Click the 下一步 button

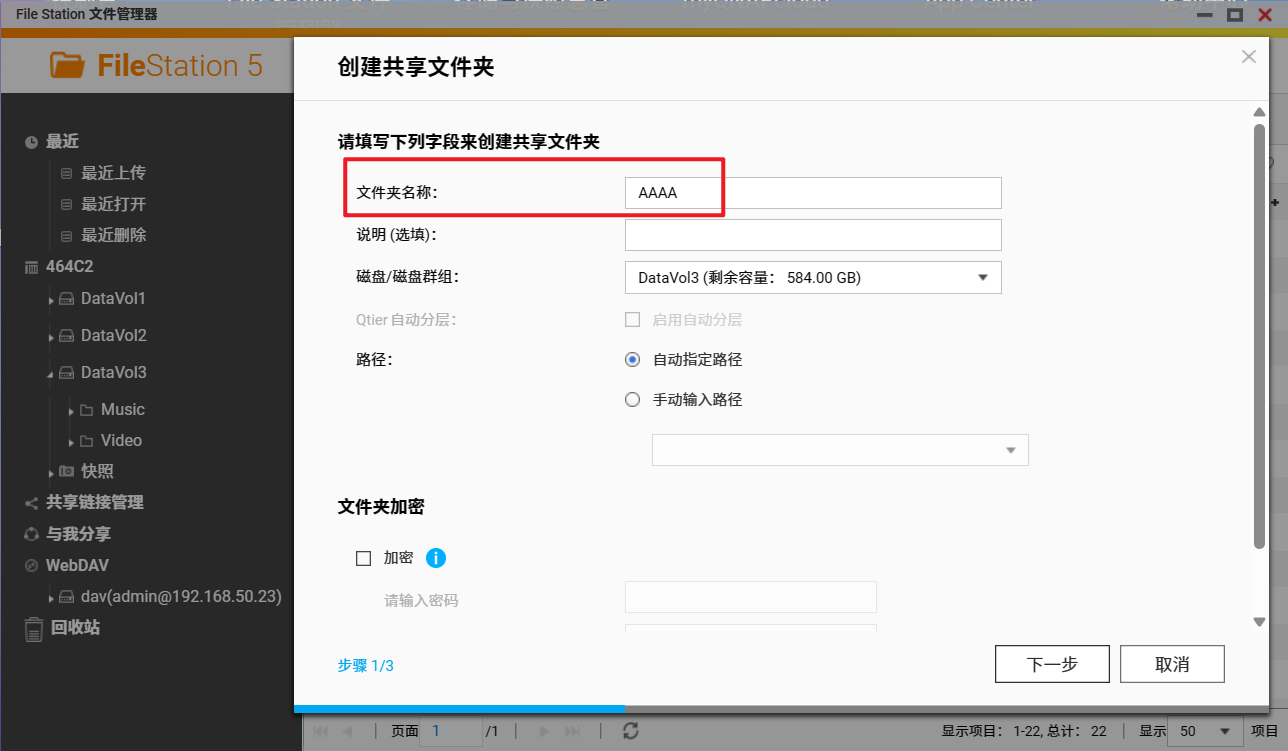point(1052,664)
